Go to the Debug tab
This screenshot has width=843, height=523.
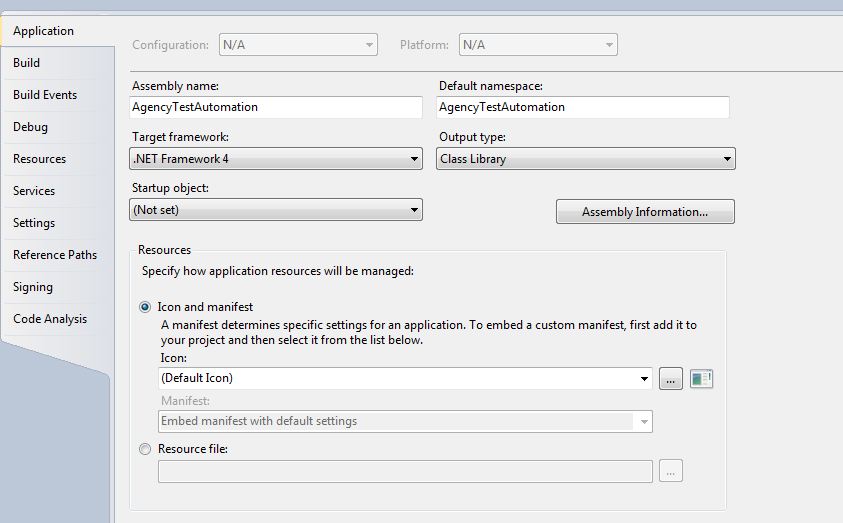[x=30, y=127]
